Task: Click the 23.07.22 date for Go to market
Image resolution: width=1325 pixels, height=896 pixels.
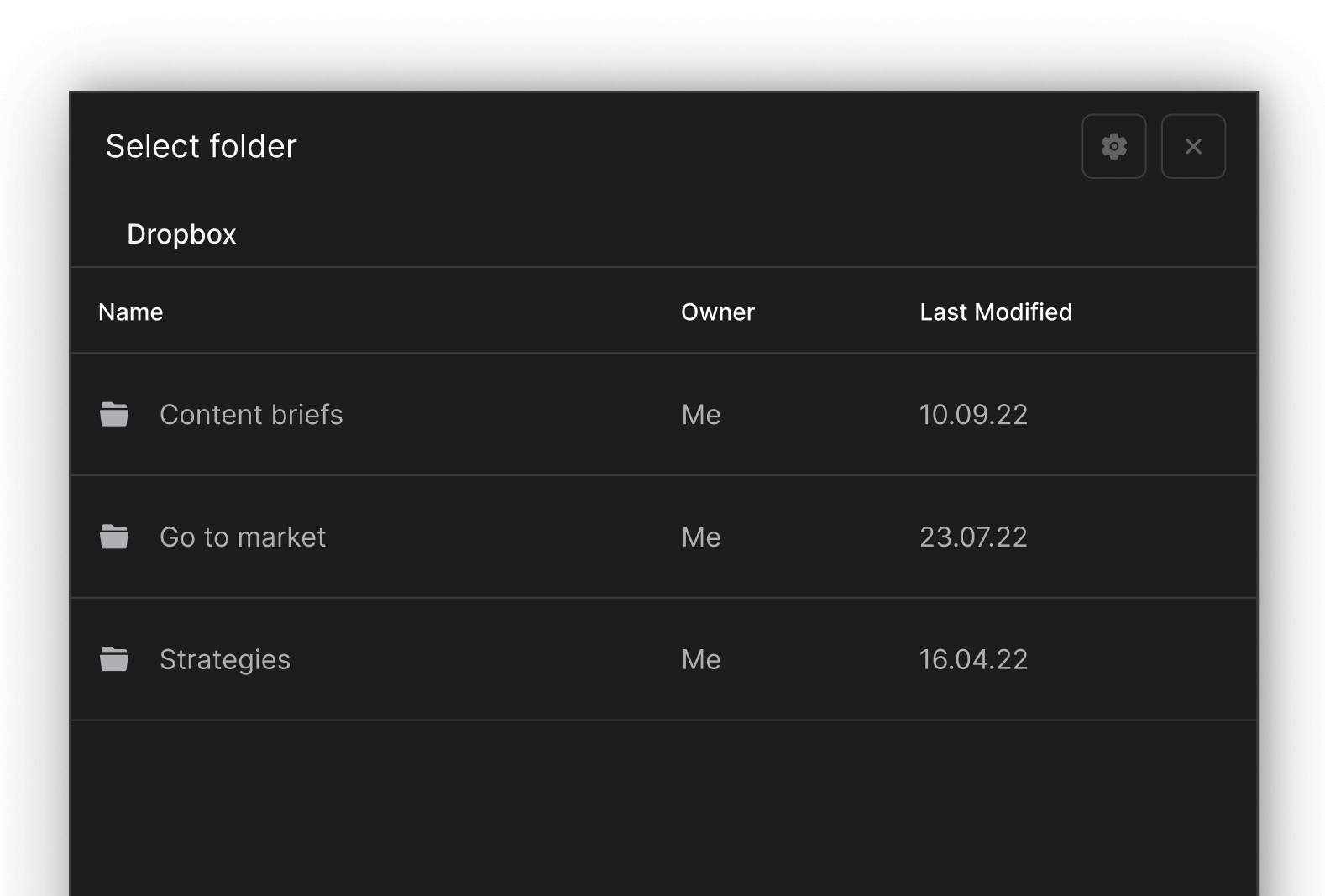Action: (973, 537)
